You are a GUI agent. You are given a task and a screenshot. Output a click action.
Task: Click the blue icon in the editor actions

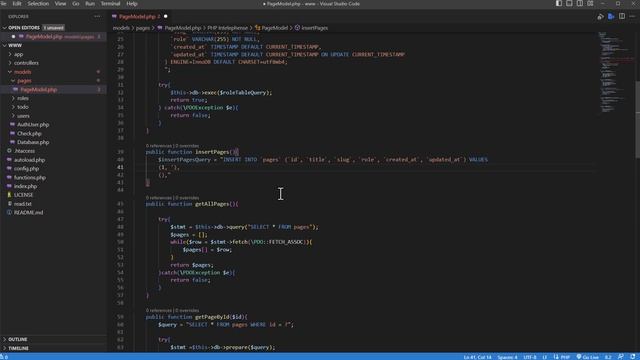pyautogui.click(x=611, y=16)
